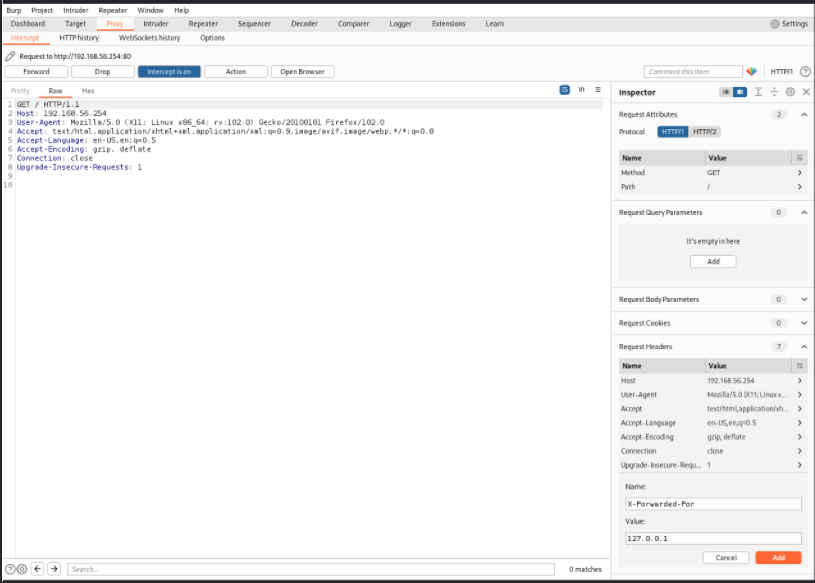Switch to the Decoder tab
The height and width of the screenshot is (583, 815).
point(305,24)
